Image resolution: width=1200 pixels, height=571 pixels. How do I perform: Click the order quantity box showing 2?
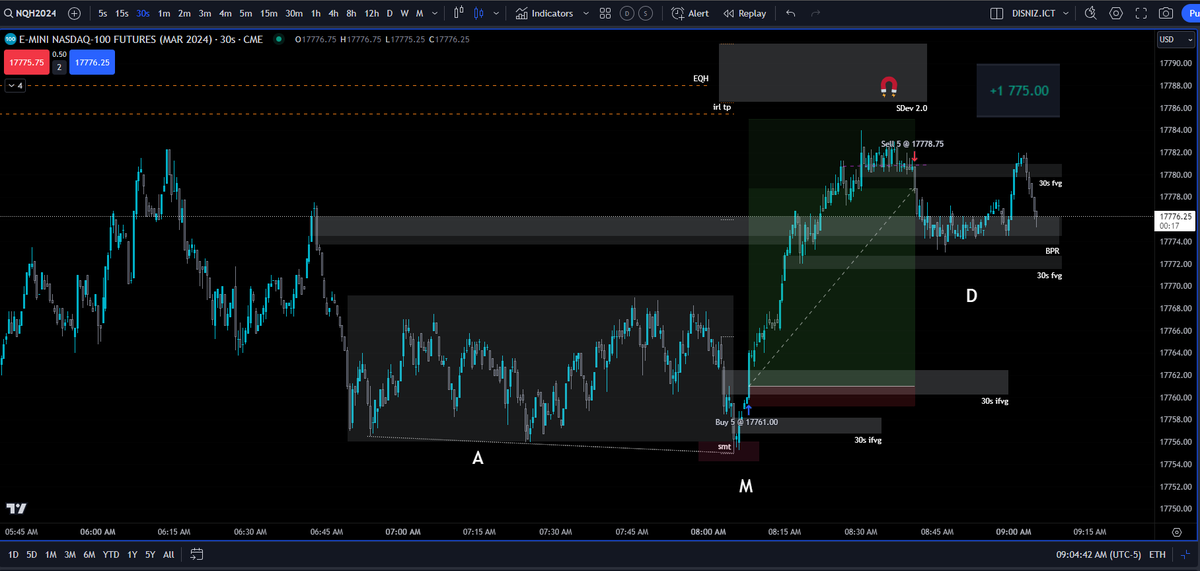coord(59,67)
